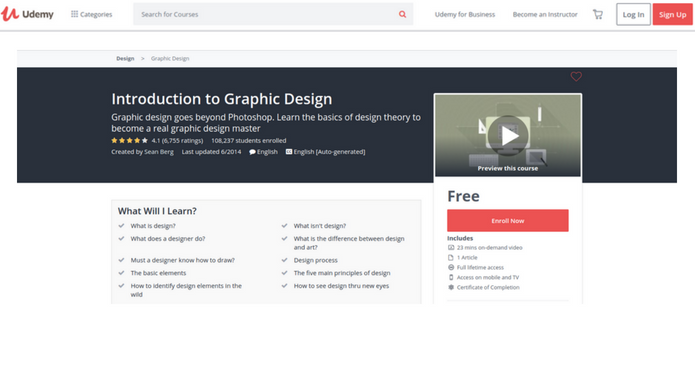Add course to wishlist with heart icon

click(576, 76)
